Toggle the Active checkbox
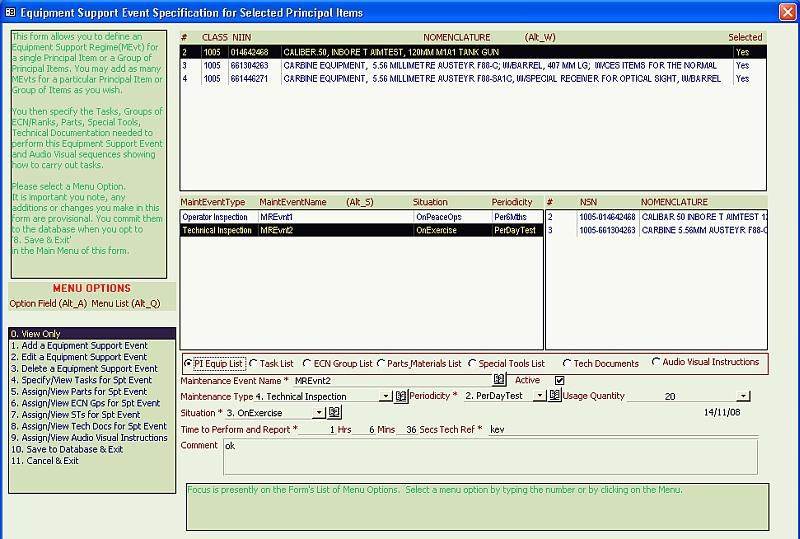The height and width of the screenshot is (539, 800). click(x=559, y=380)
